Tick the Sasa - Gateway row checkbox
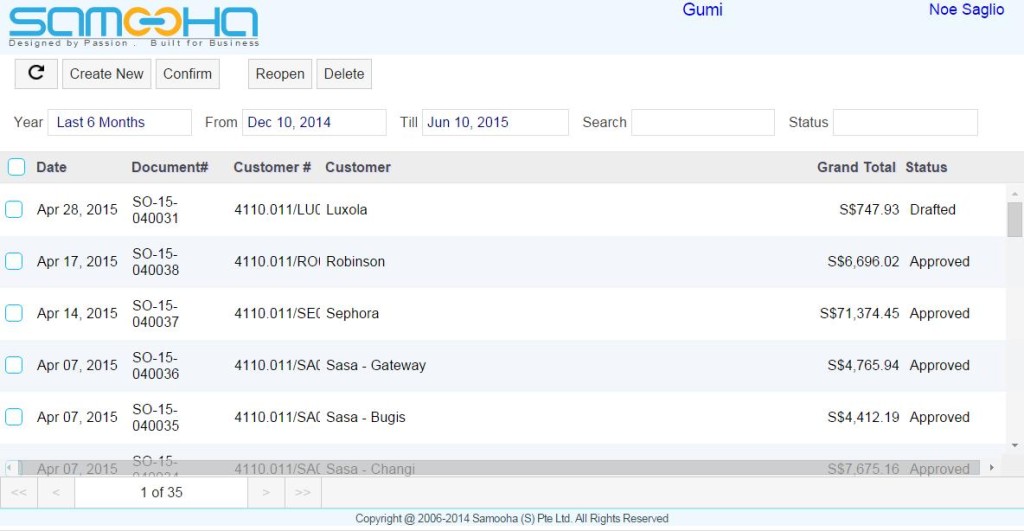This screenshot has width=1024, height=531. (14, 365)
